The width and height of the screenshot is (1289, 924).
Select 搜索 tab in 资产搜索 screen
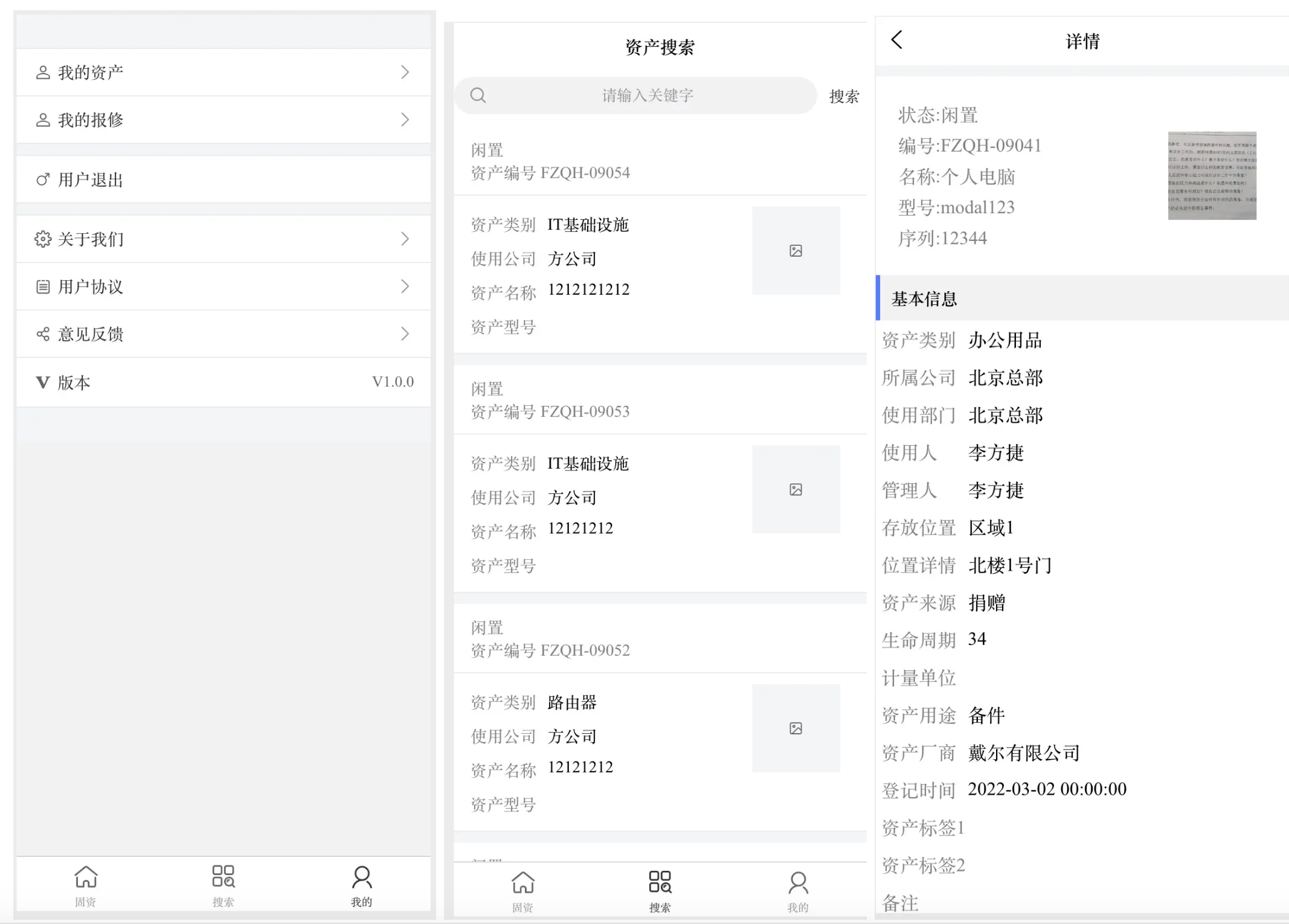(660, 891)
